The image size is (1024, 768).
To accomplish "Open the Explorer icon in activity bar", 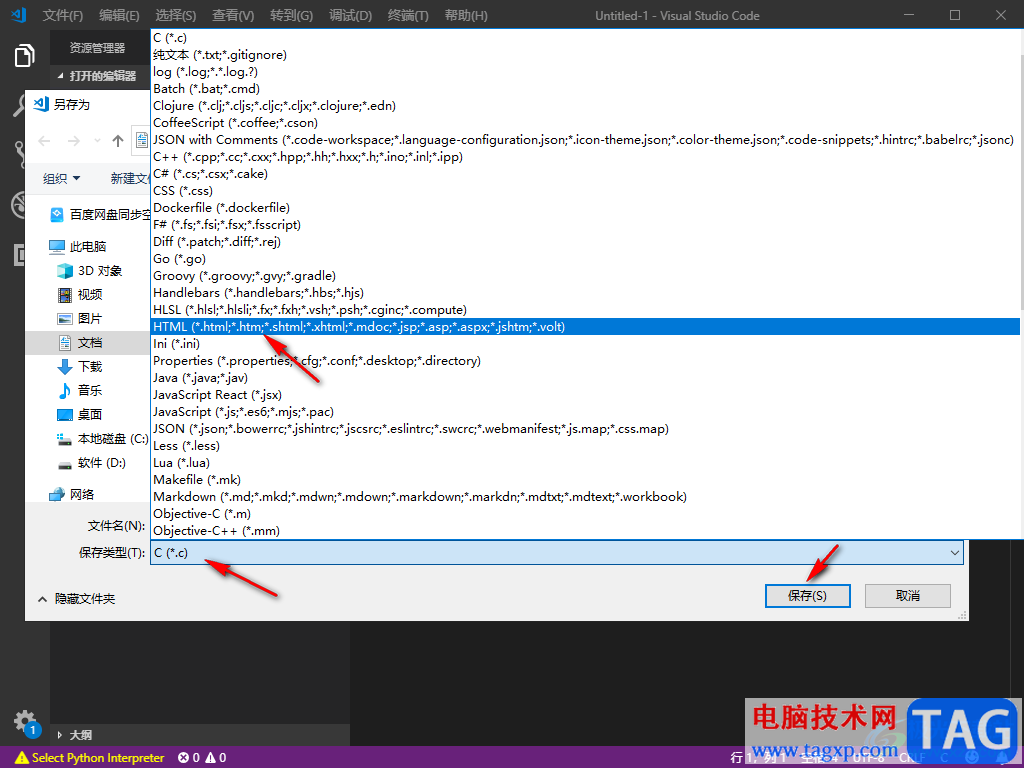I will pos(24,56).
